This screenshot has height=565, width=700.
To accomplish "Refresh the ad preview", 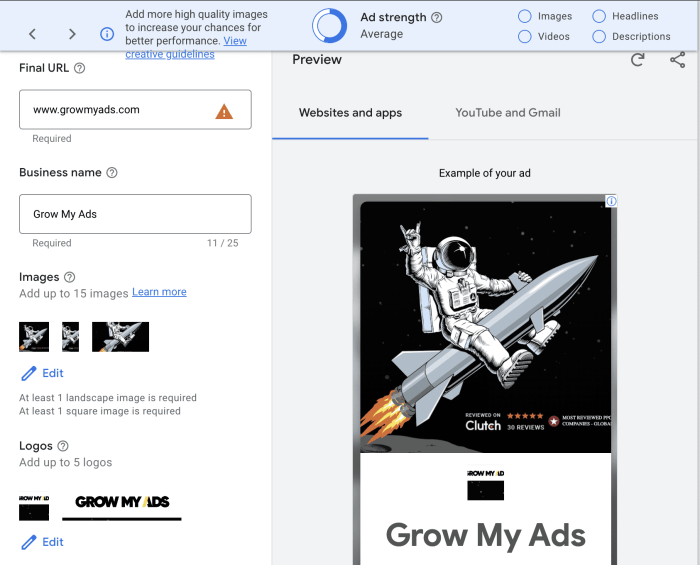I will 638,60.
